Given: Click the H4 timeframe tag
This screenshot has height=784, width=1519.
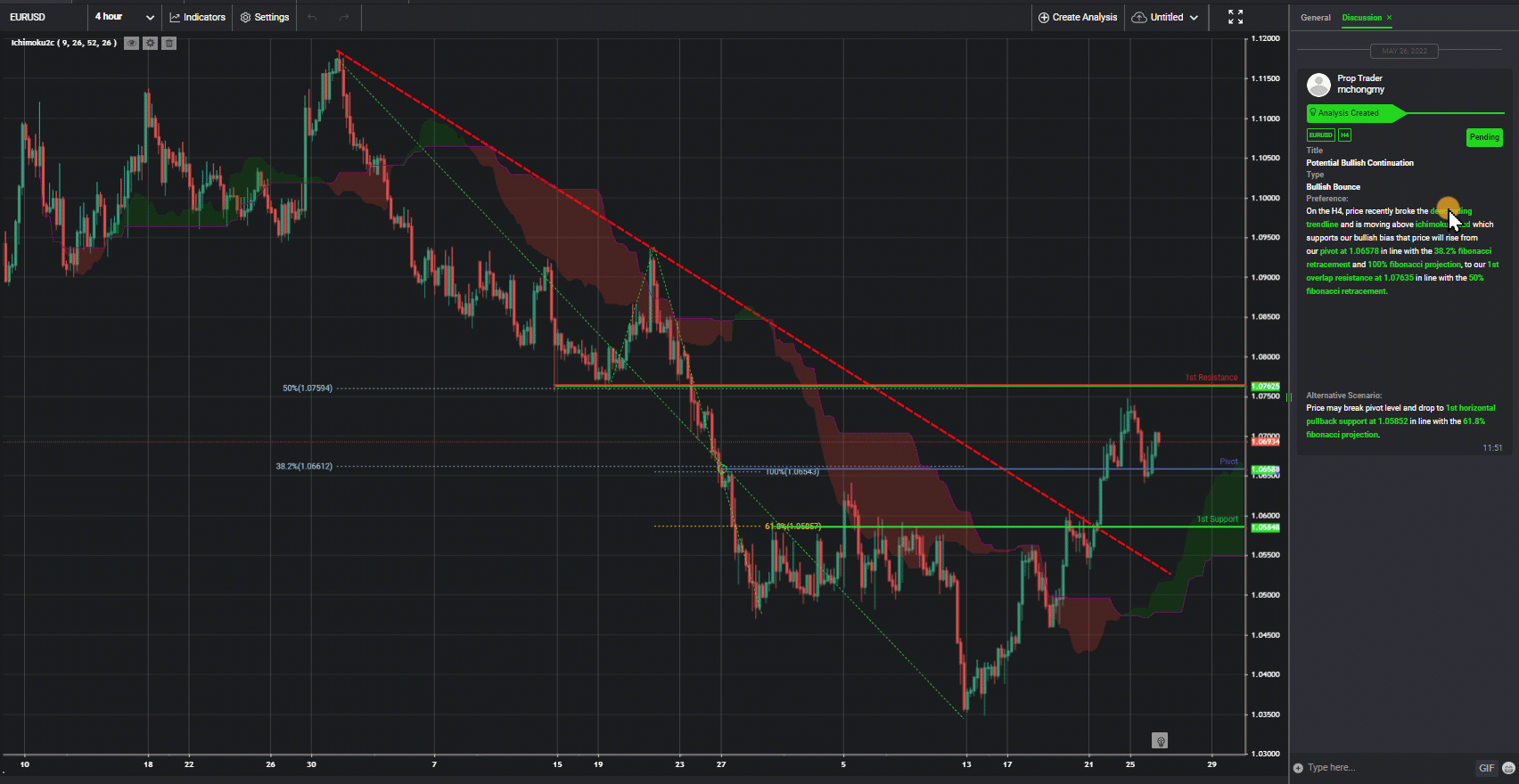Looking at the screenshot, I should [x=1344, y=135].
